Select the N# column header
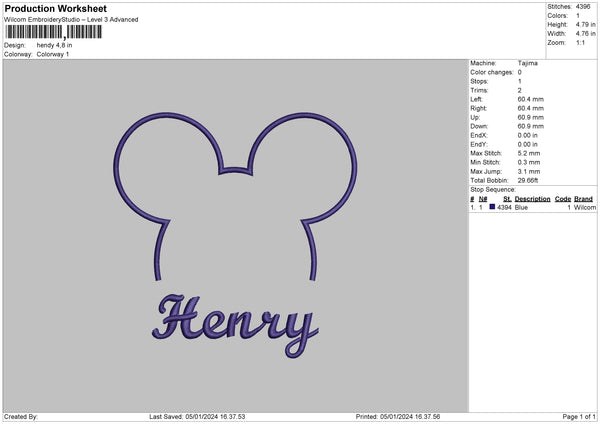600x424 pixels. [x=482, y=199]
